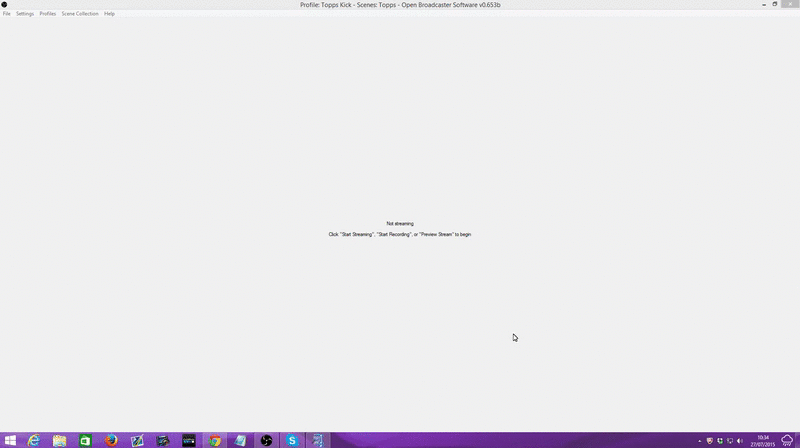Open the network tray icon
This screenshot has height=448, width=800.
coord(730,441)
